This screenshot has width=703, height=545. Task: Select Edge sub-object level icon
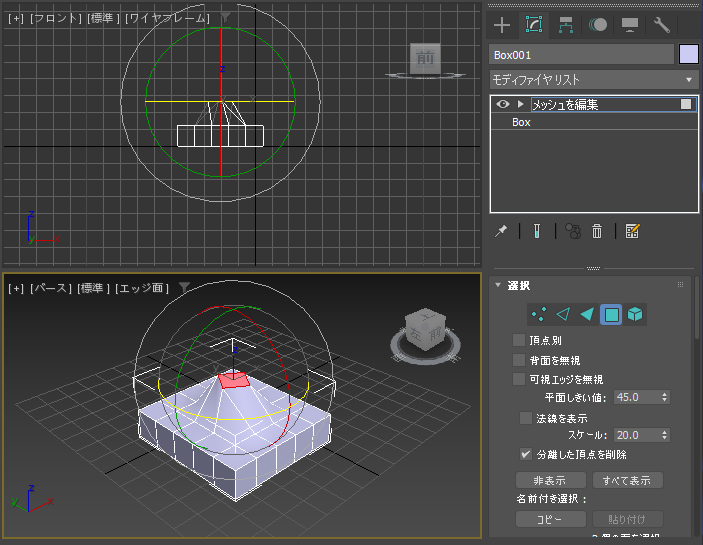coord(563,314)
